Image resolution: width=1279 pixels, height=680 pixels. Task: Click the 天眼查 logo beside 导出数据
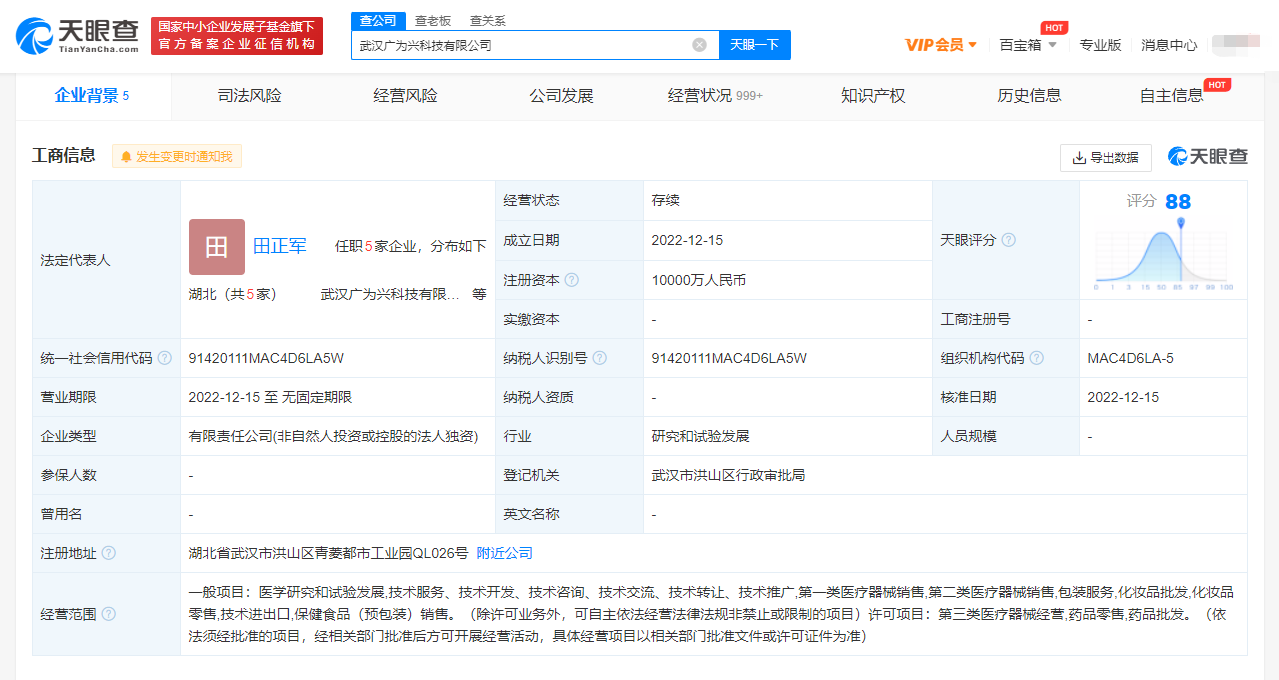tap(1208, 157)
